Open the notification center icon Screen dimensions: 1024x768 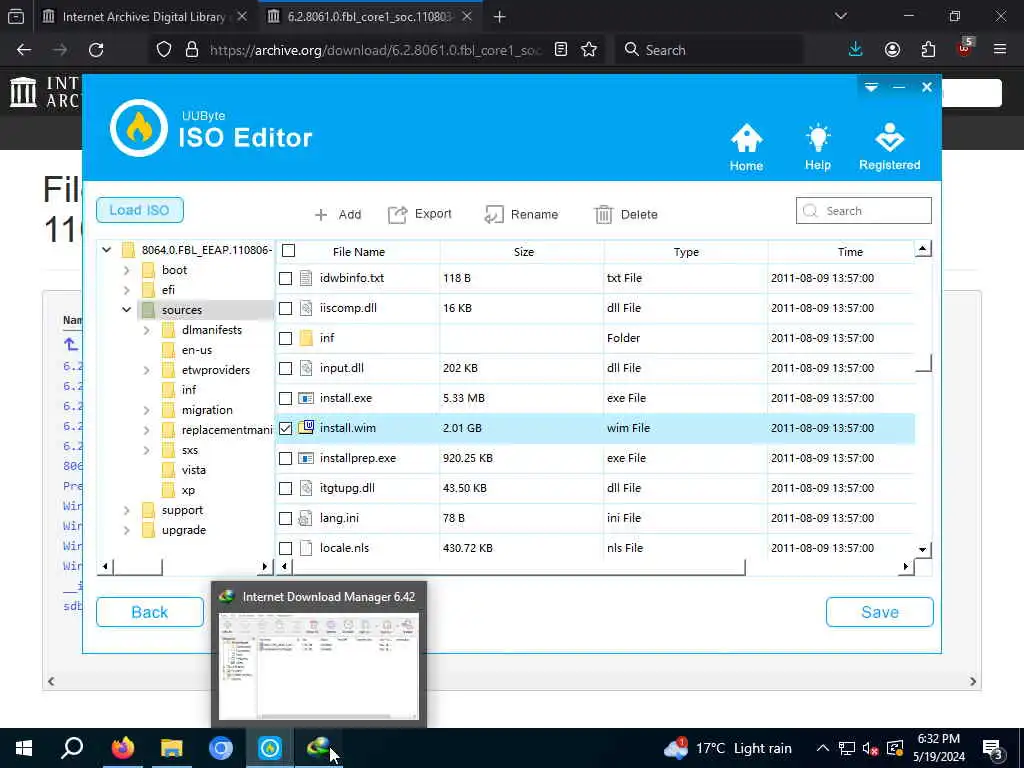coord(992,749)
